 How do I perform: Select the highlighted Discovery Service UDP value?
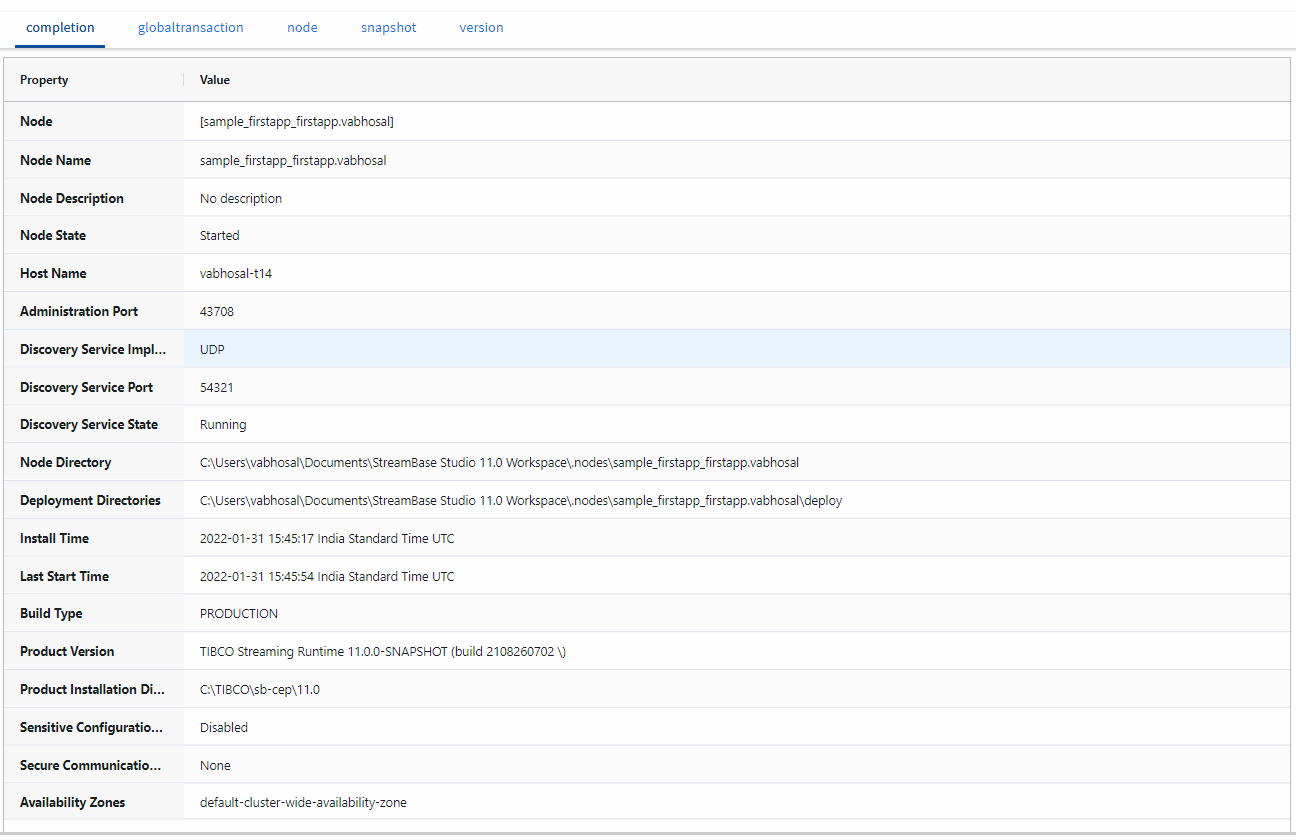[212, 350]
